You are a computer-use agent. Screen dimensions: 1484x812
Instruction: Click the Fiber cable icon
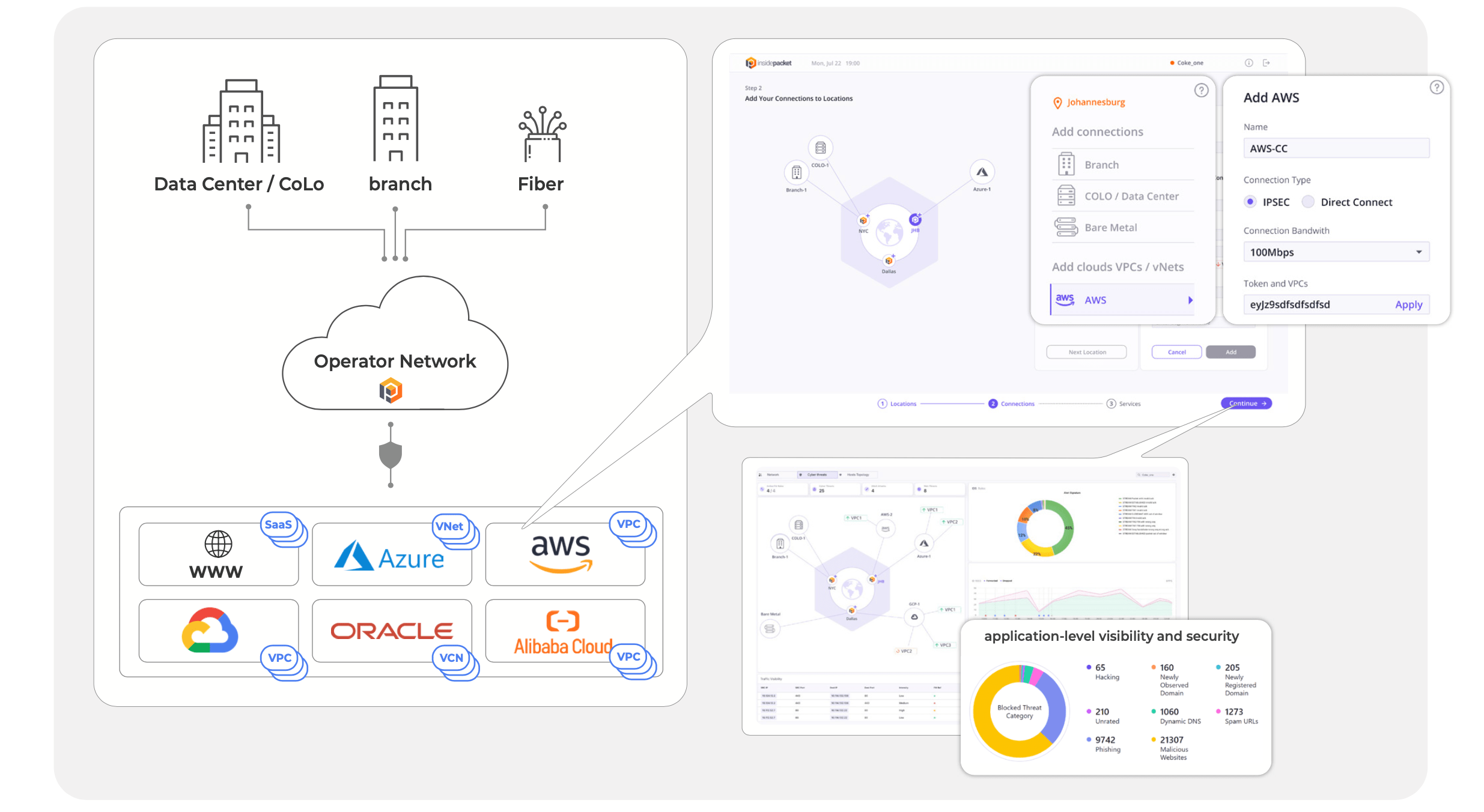(543, 134)
